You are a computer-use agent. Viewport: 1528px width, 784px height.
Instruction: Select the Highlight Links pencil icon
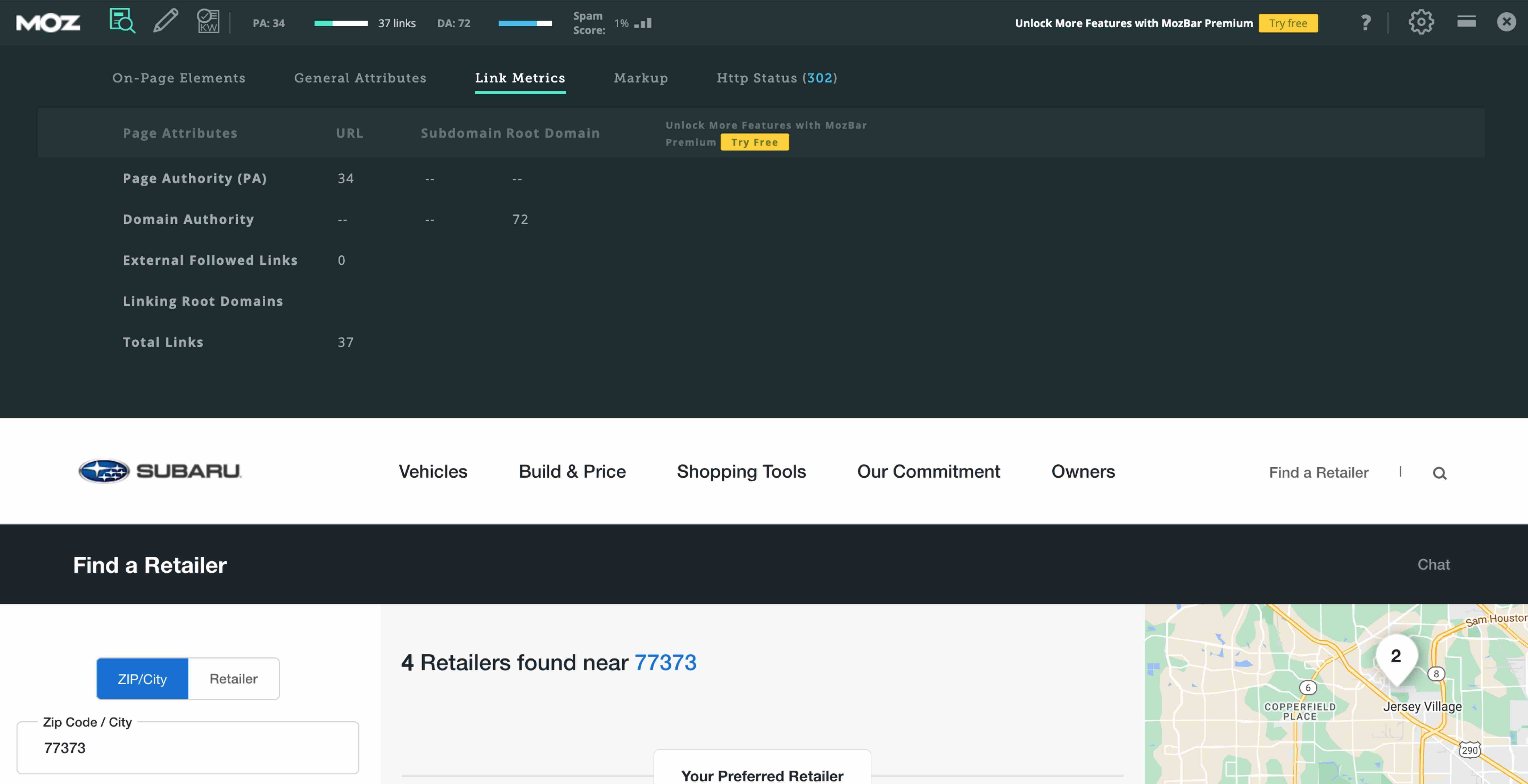coord(166,21)
